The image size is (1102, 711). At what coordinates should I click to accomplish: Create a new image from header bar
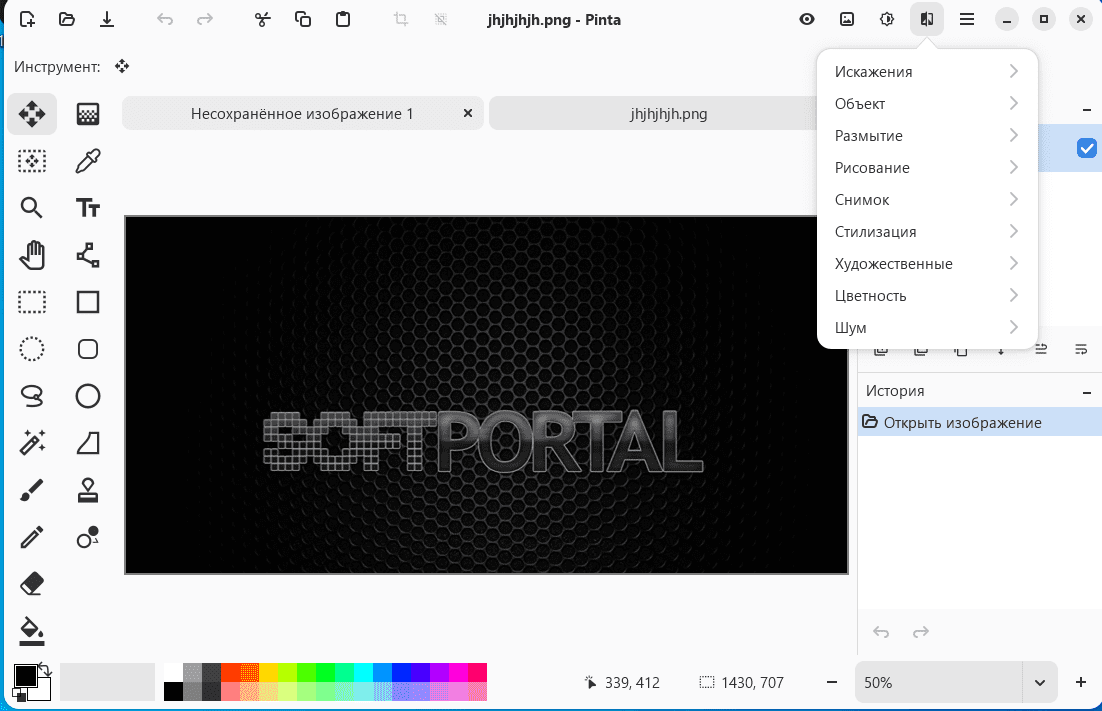click(x=27, y=20)
